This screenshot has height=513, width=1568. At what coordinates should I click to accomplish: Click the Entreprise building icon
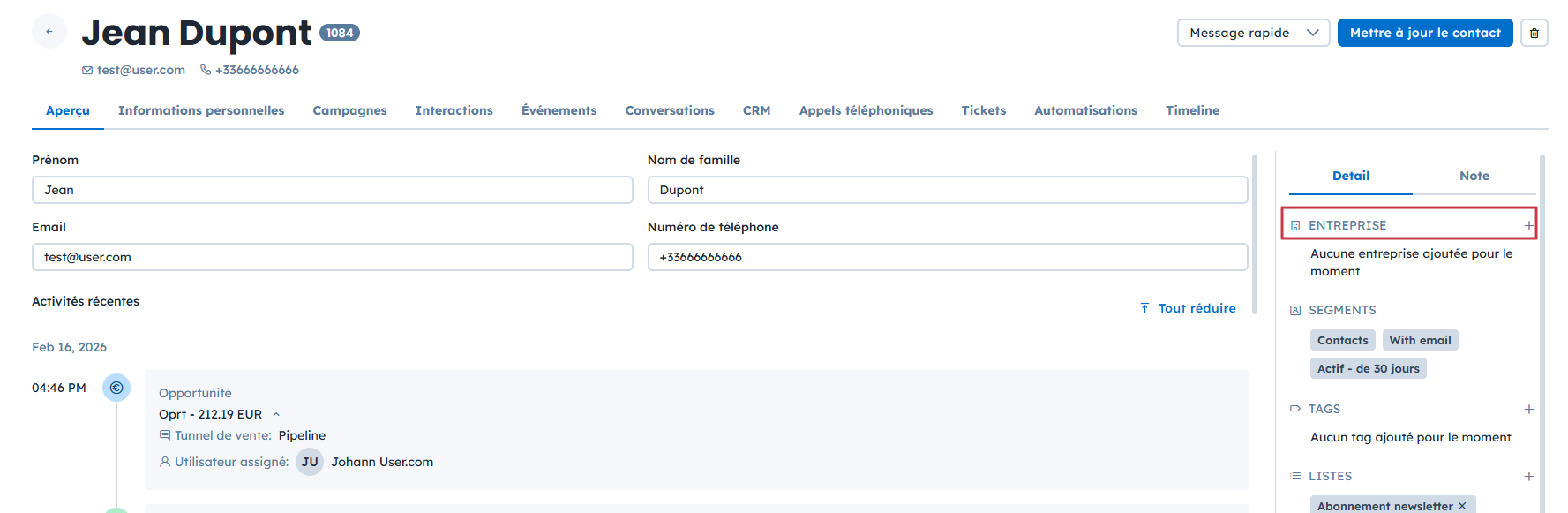[1295, 225]
